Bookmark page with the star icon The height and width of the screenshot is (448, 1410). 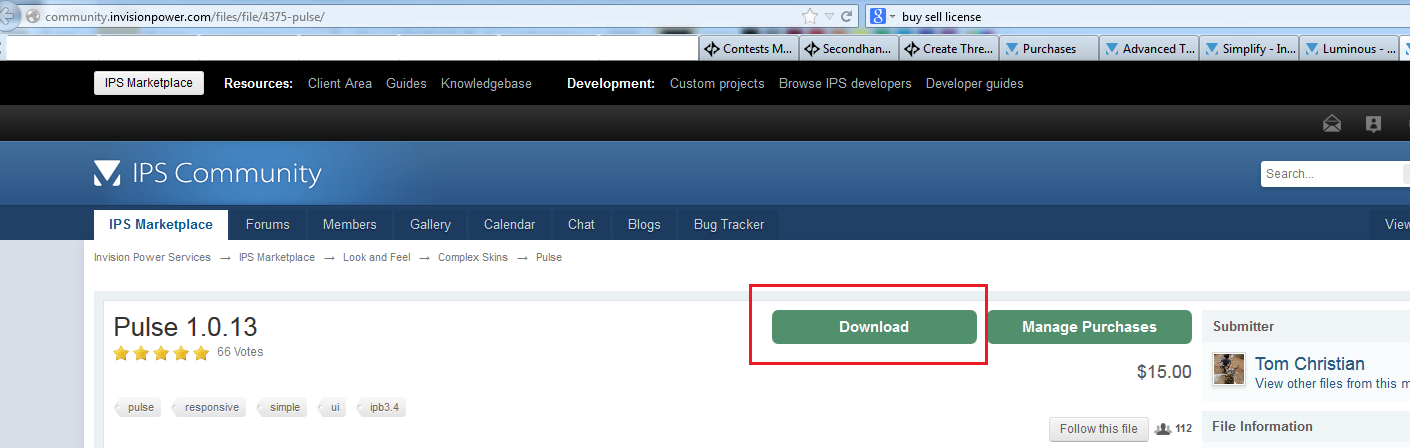click(x=810, y=16)
